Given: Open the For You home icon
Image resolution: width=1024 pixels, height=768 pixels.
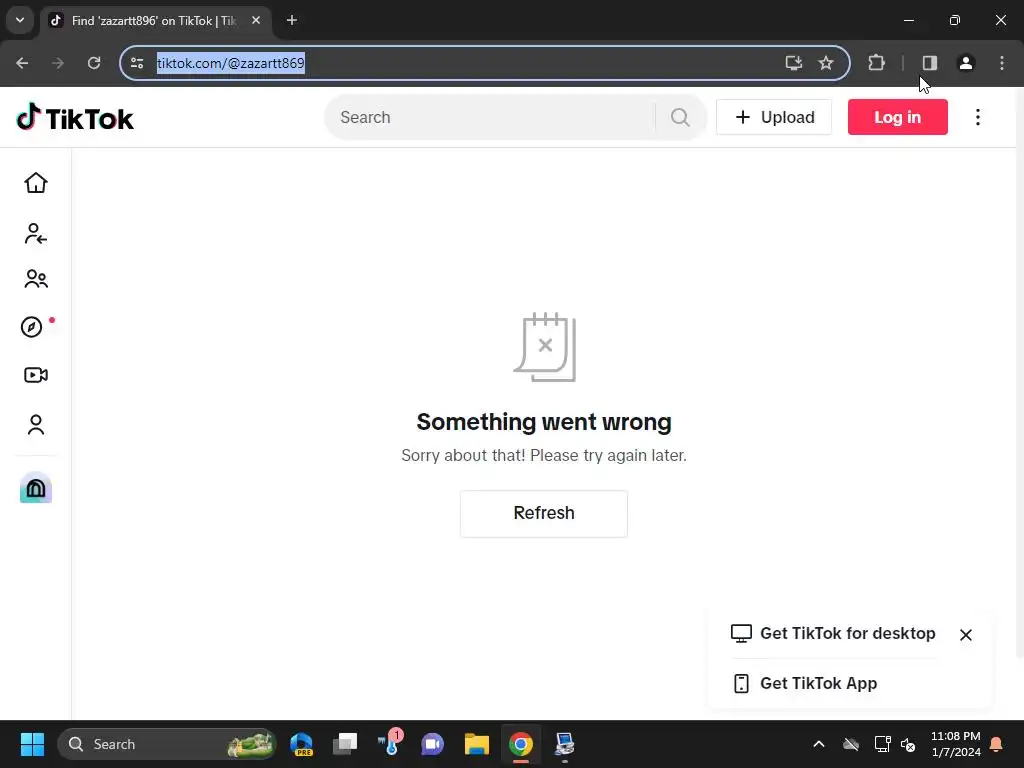Looking at the screenshot, I should 36,183.
